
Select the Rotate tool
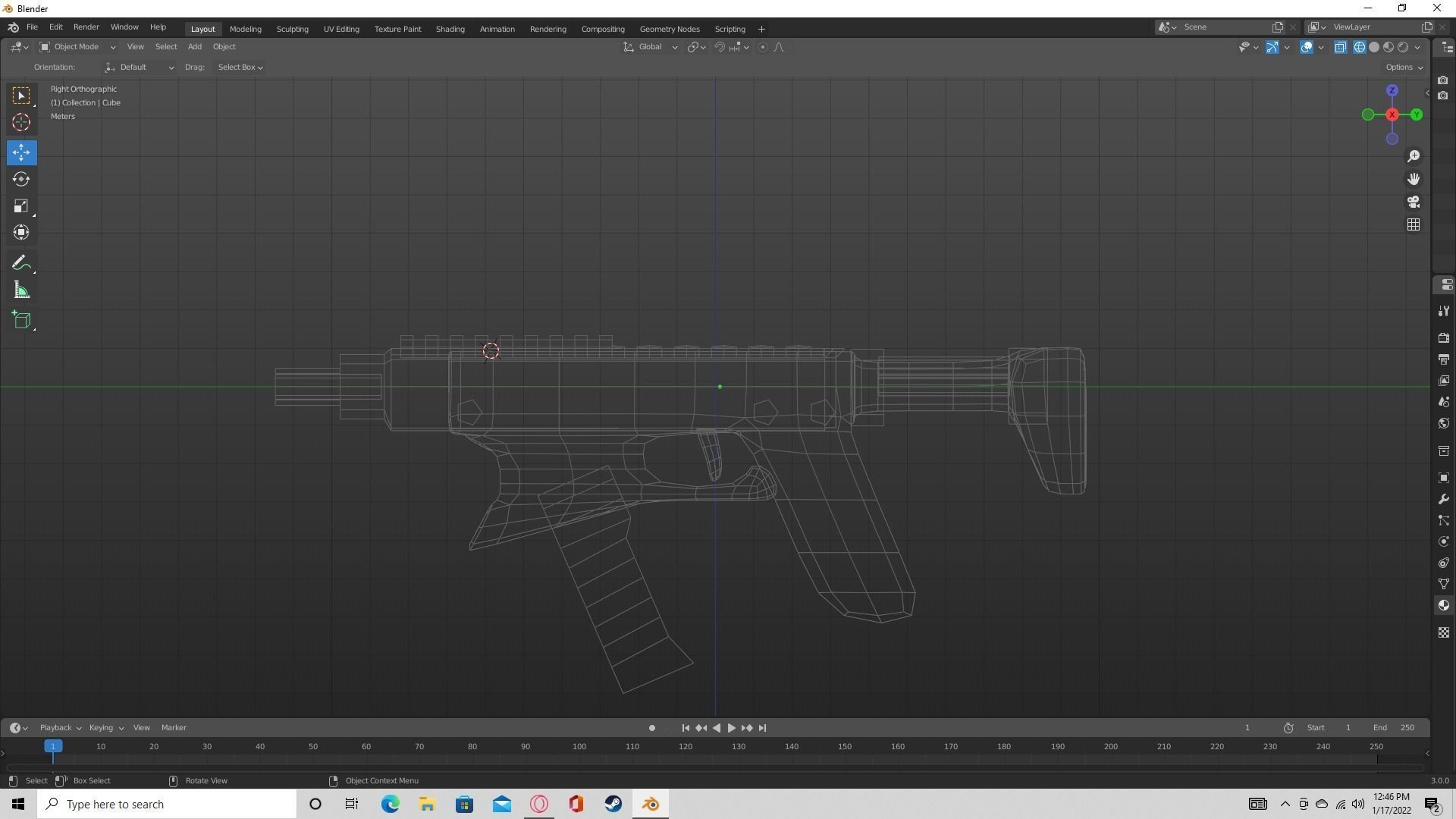click(x=21, y=179)
